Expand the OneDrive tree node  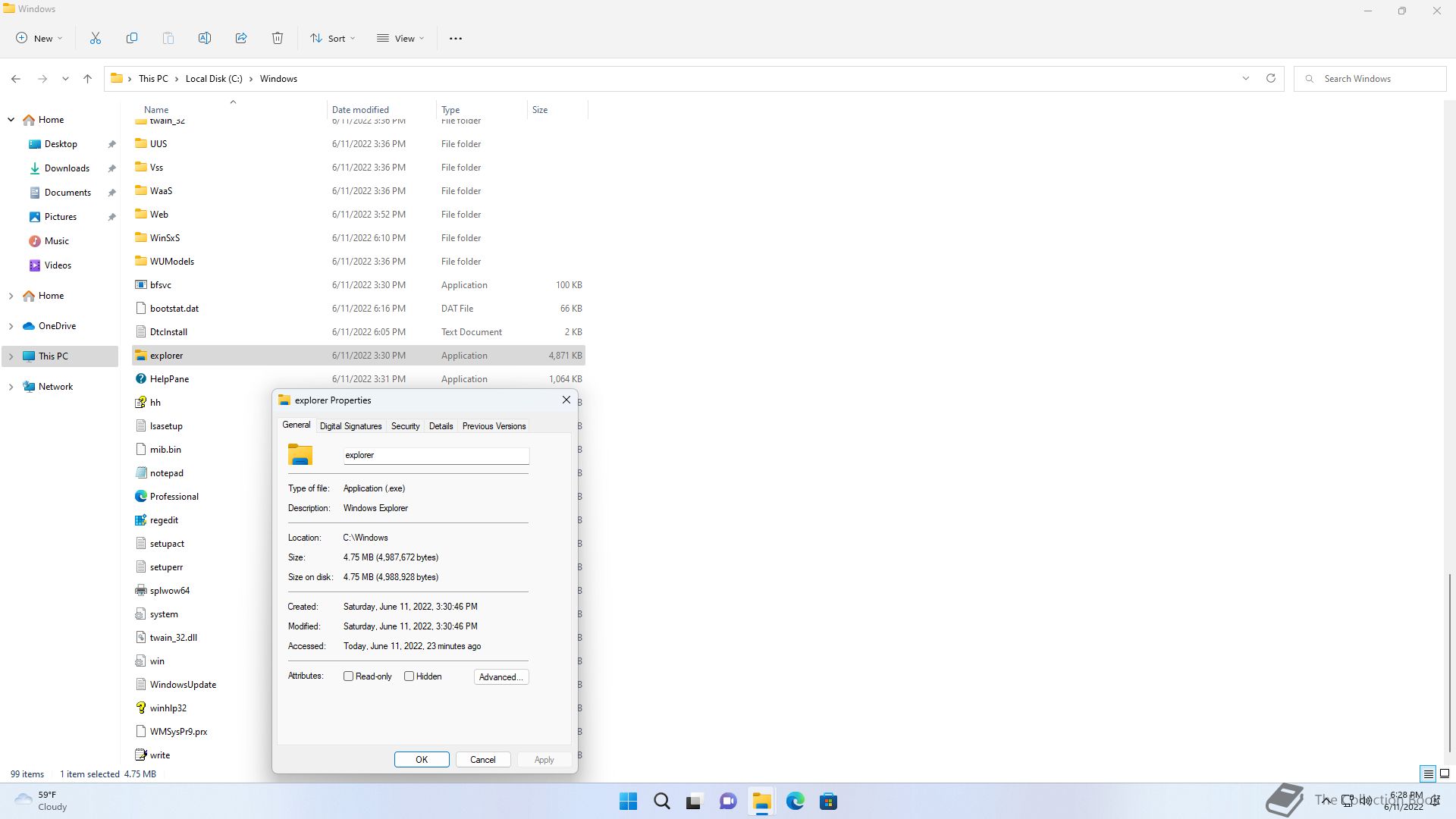click(11, 326)
